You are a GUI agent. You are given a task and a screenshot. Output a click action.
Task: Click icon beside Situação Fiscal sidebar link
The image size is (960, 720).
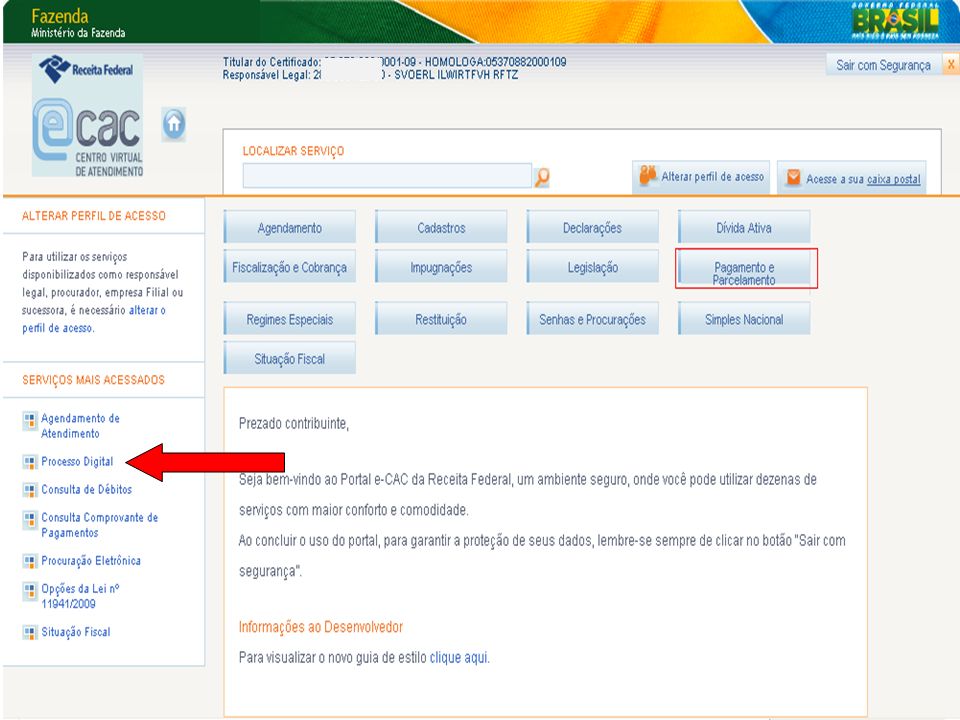click(29, 632)
